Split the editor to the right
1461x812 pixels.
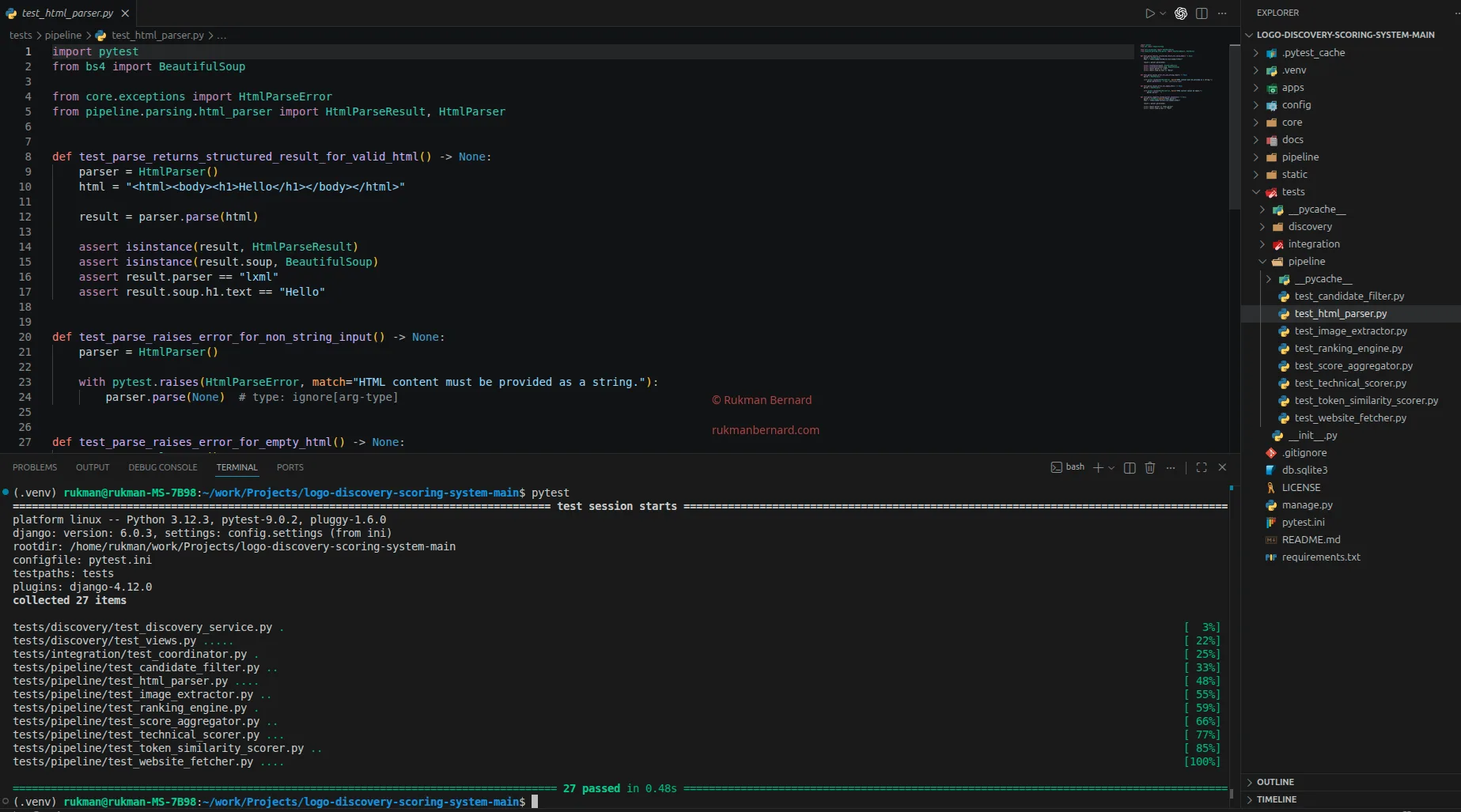coord(1202,13)
